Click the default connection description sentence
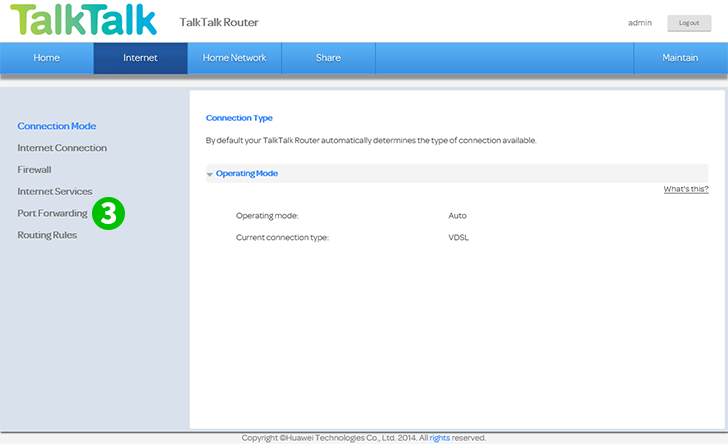728x444 pixels. (x=371, y=140)
